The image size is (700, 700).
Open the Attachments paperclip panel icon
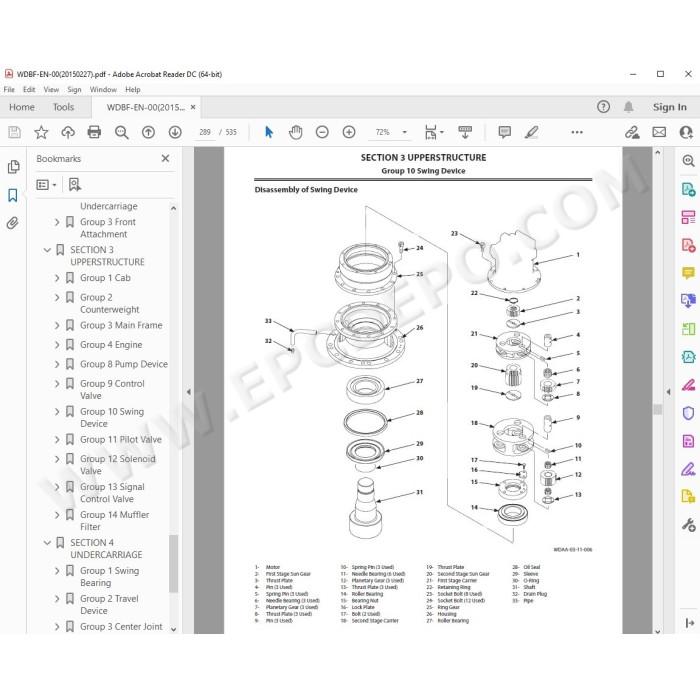coord(13,223)
